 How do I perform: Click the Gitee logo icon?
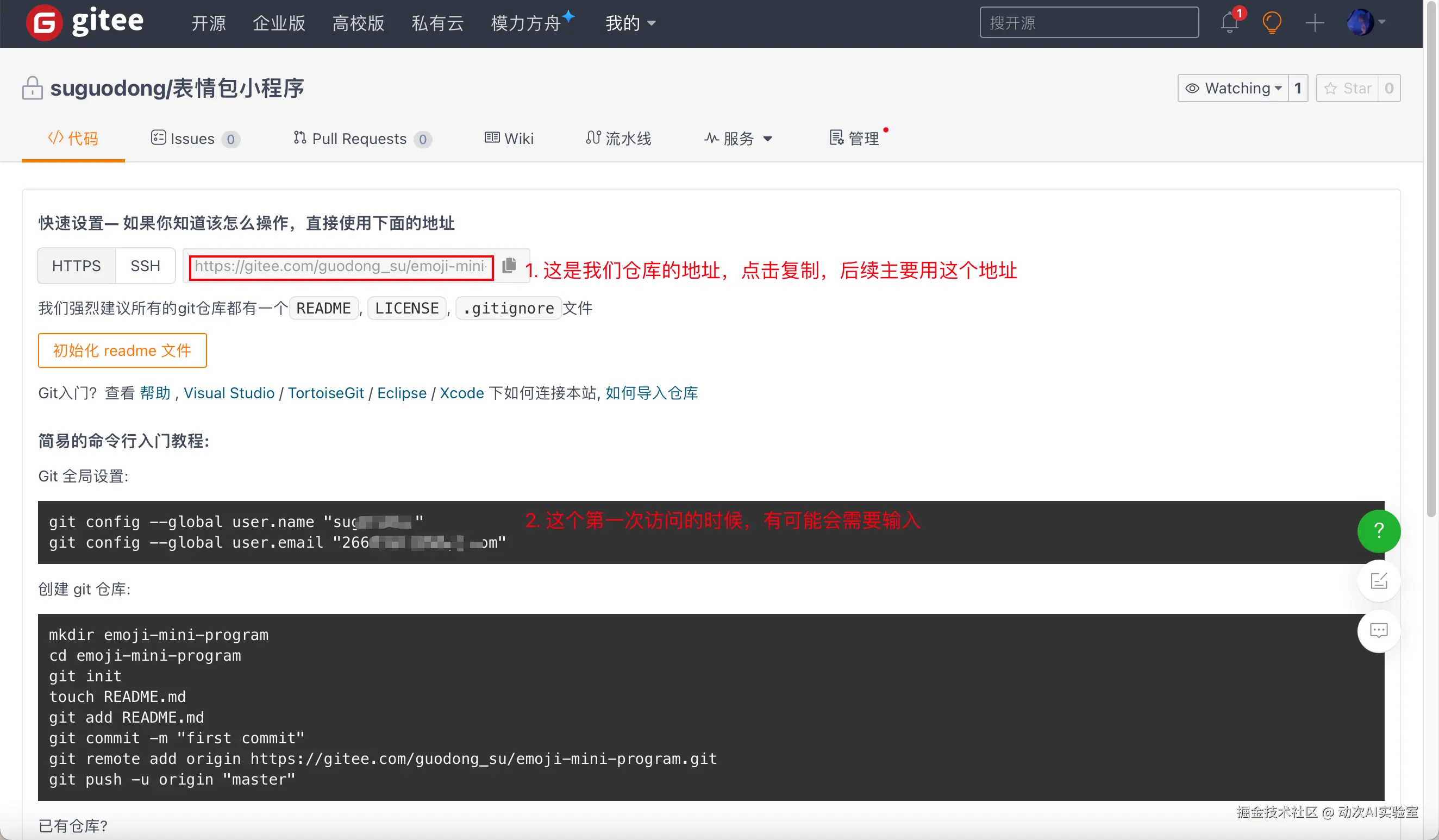click(44, 23)
